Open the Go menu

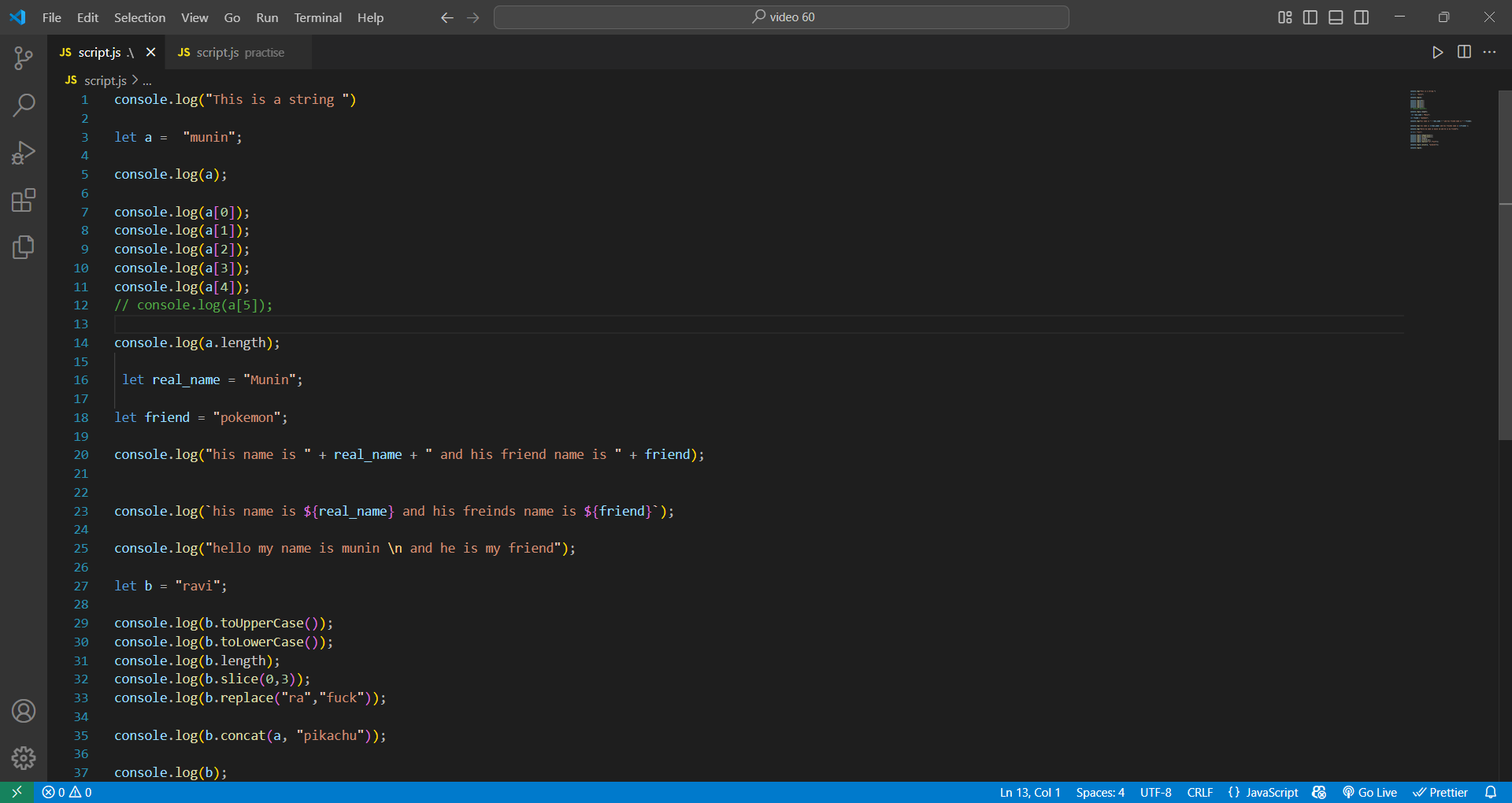pyautogui.click(x=232, y=17)
